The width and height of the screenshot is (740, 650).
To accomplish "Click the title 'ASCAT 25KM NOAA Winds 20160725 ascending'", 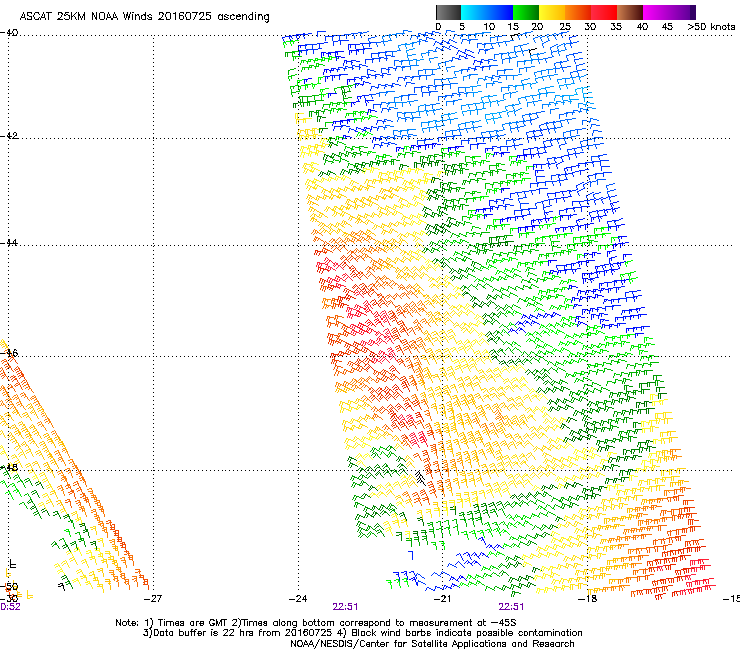I will coord(144,17).
